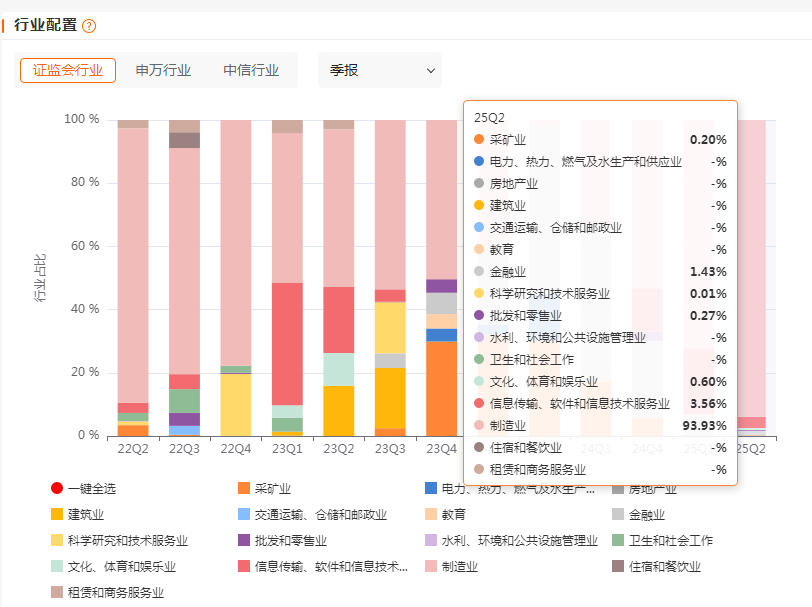Click the 采矿业 0.20% tooltip row
Image resolution: width=812 pixels, height=607 pixels.
[x=600, y=139]
